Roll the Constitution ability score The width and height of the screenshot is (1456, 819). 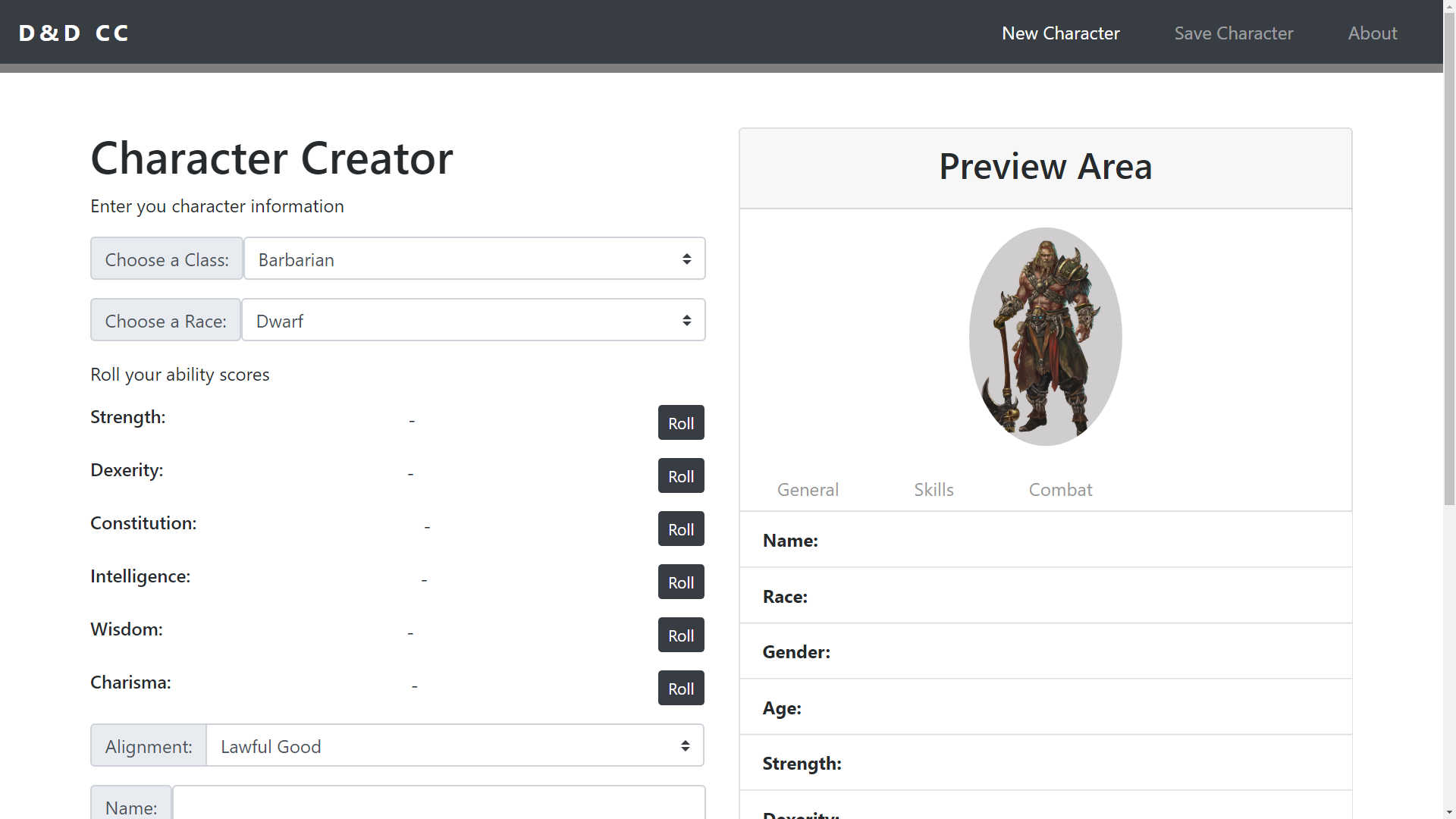coord(680,529)
